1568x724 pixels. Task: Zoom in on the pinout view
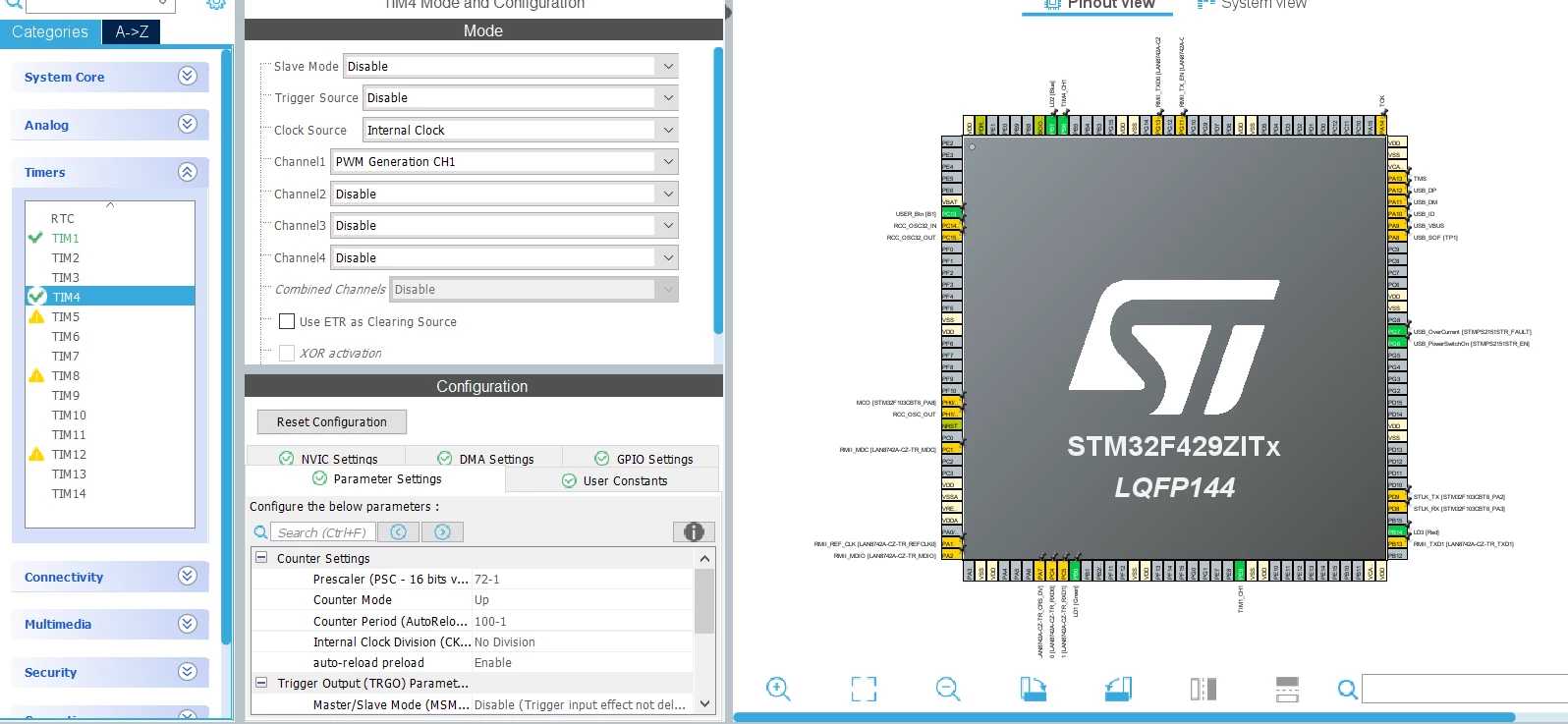point(778,689)
